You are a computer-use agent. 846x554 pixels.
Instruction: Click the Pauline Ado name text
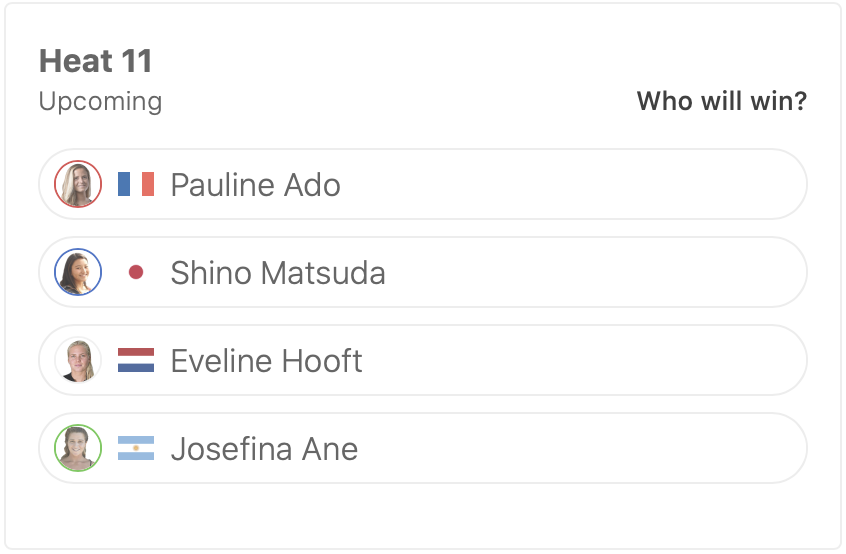click(255, 185)
